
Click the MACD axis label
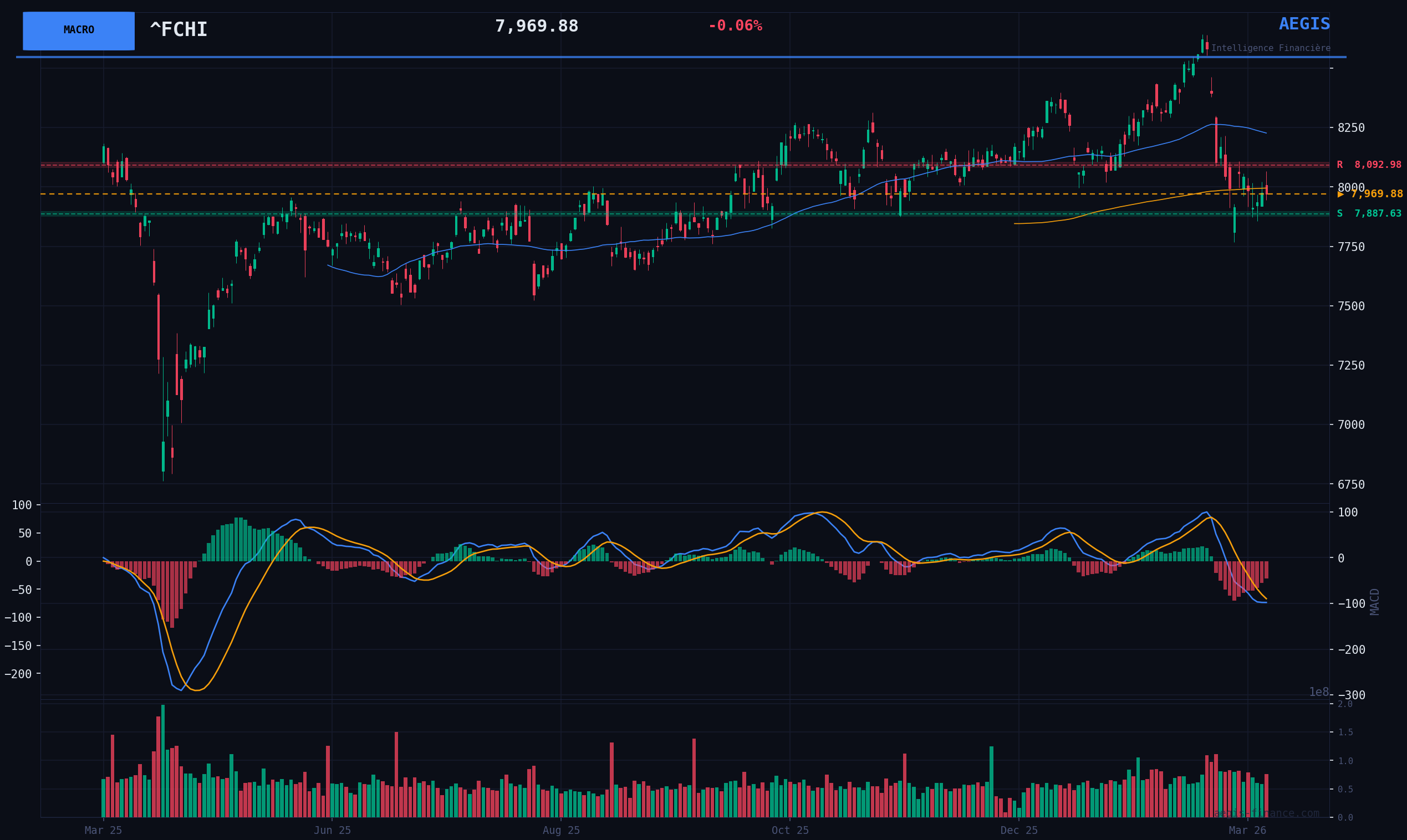click(x=1375, y=602)
